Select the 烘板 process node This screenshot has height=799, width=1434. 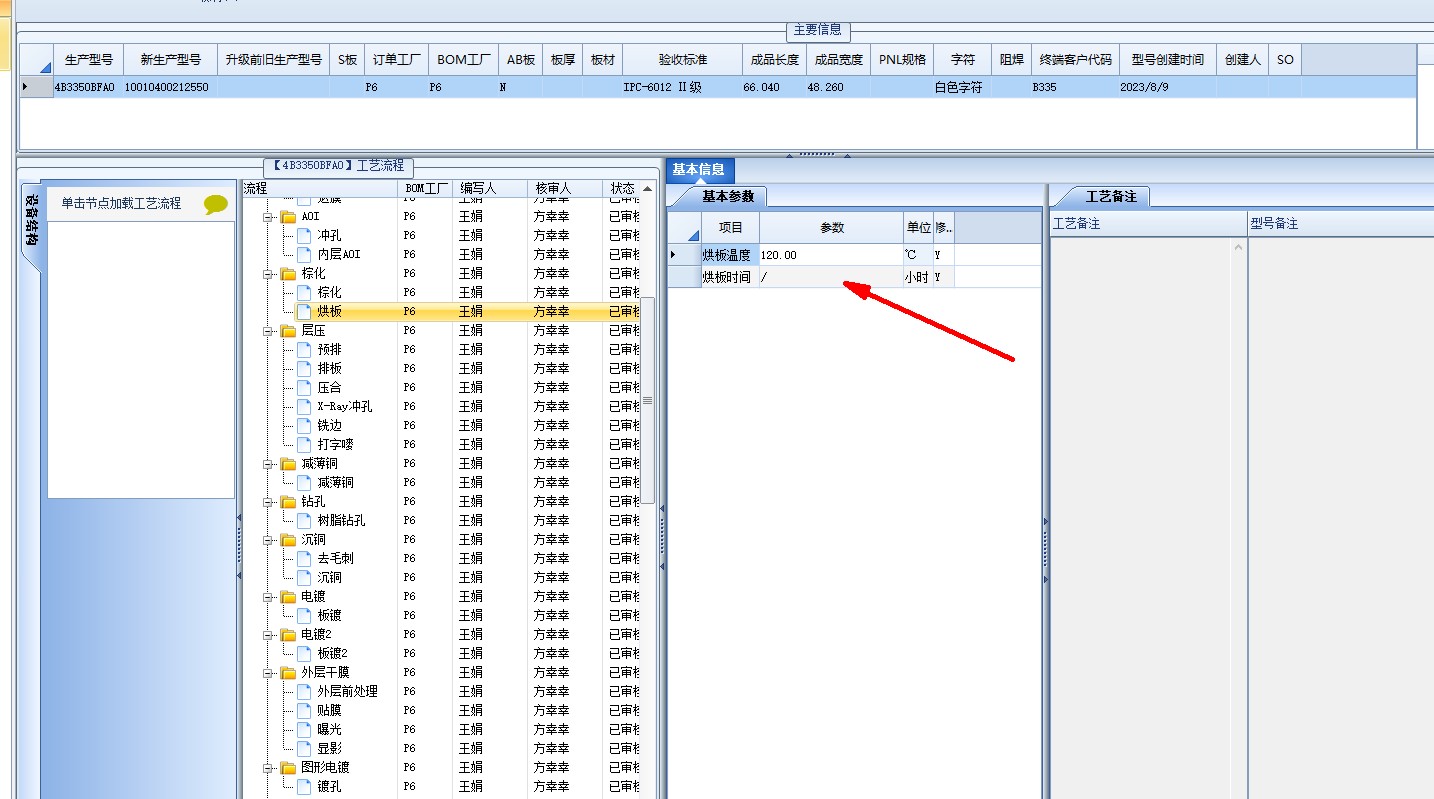pyautogui.click(x=329, y=311)
